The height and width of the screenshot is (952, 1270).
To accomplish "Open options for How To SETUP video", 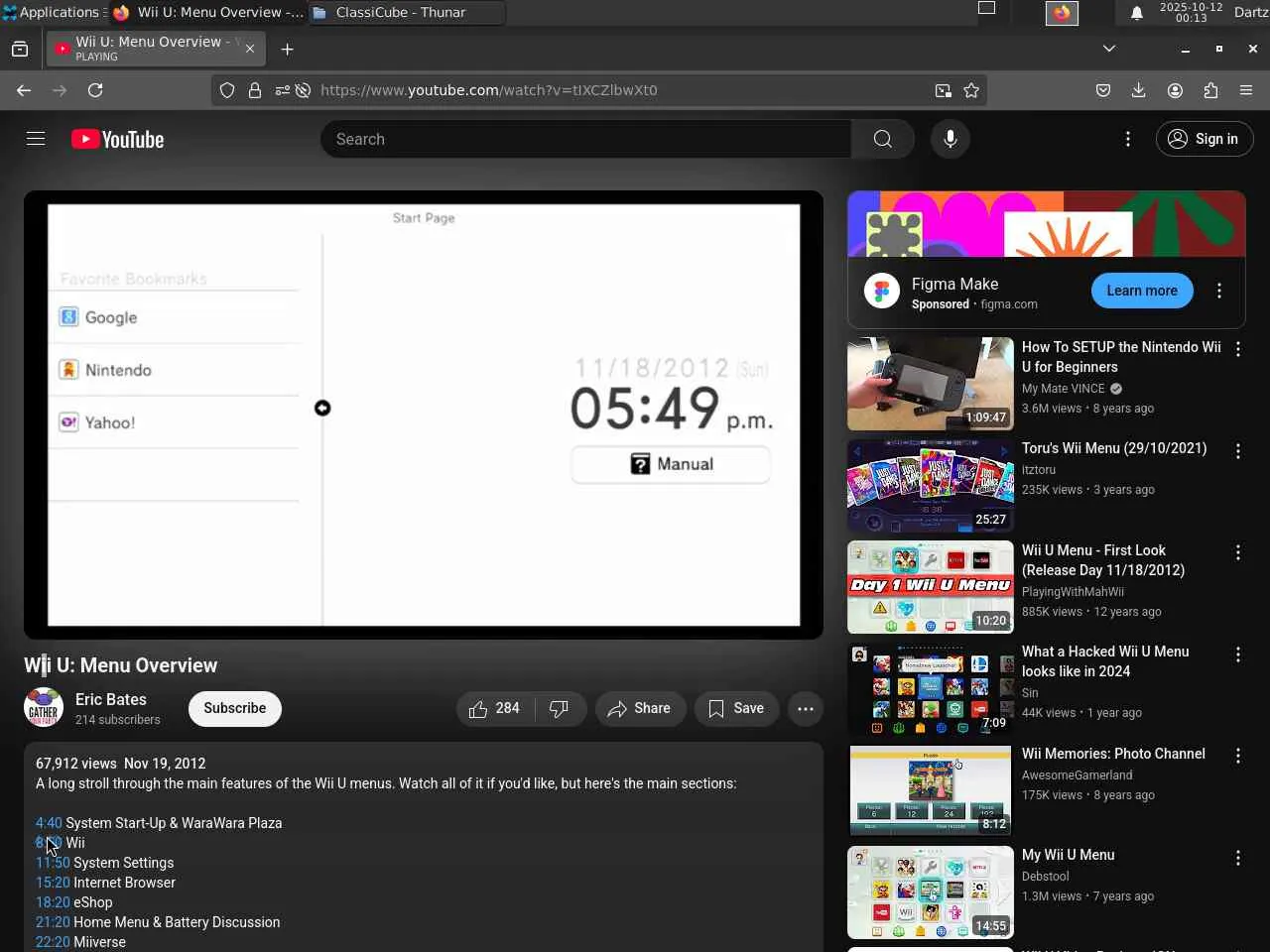I will 1238,350.
